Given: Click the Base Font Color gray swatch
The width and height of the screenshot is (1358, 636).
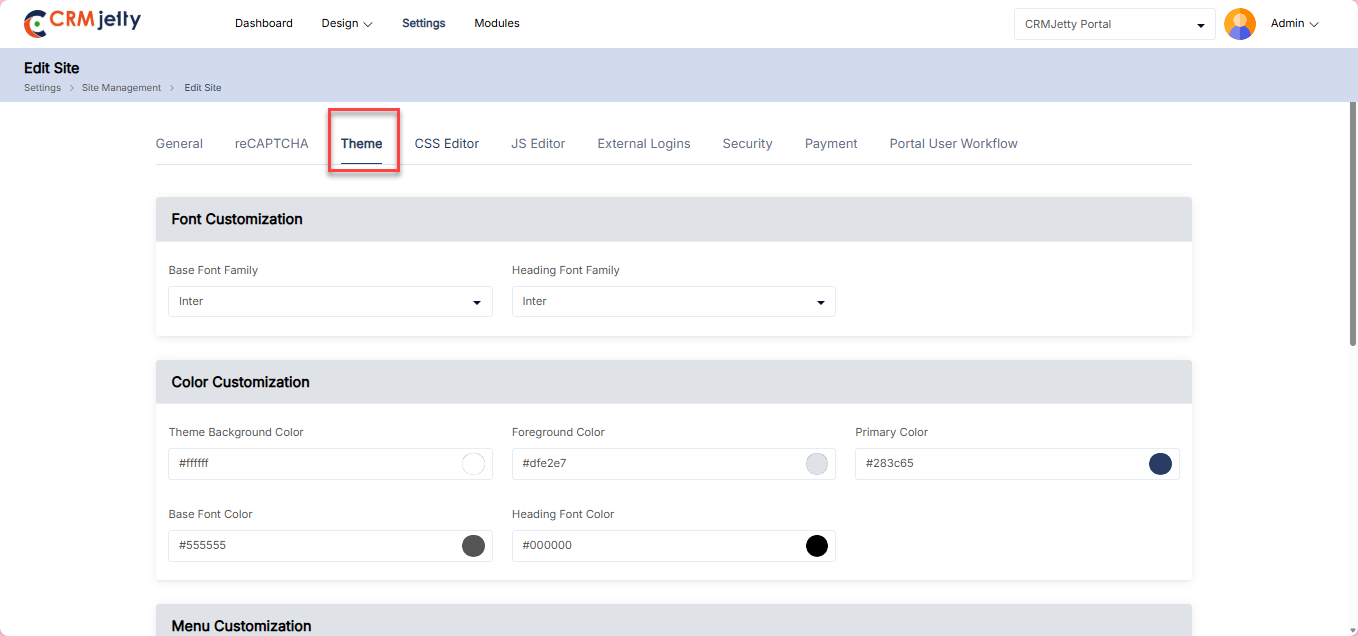Looking at the screenshot, I should (473, 546).
